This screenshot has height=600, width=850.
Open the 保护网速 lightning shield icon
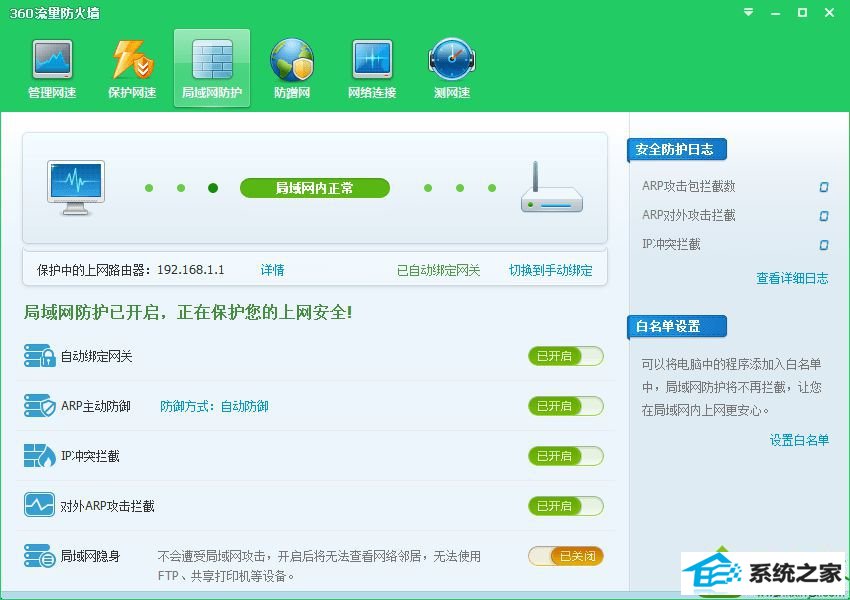[132, 60]
